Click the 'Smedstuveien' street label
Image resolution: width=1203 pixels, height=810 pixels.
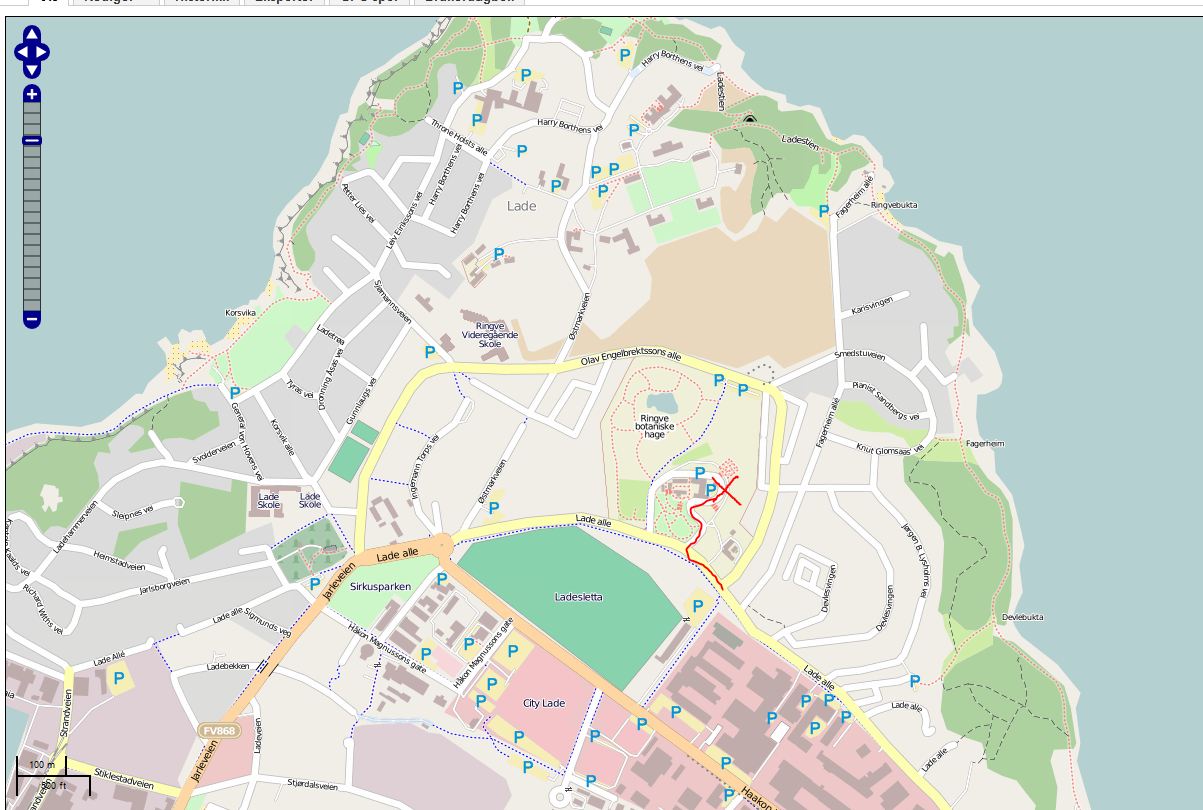coord(860,355)
